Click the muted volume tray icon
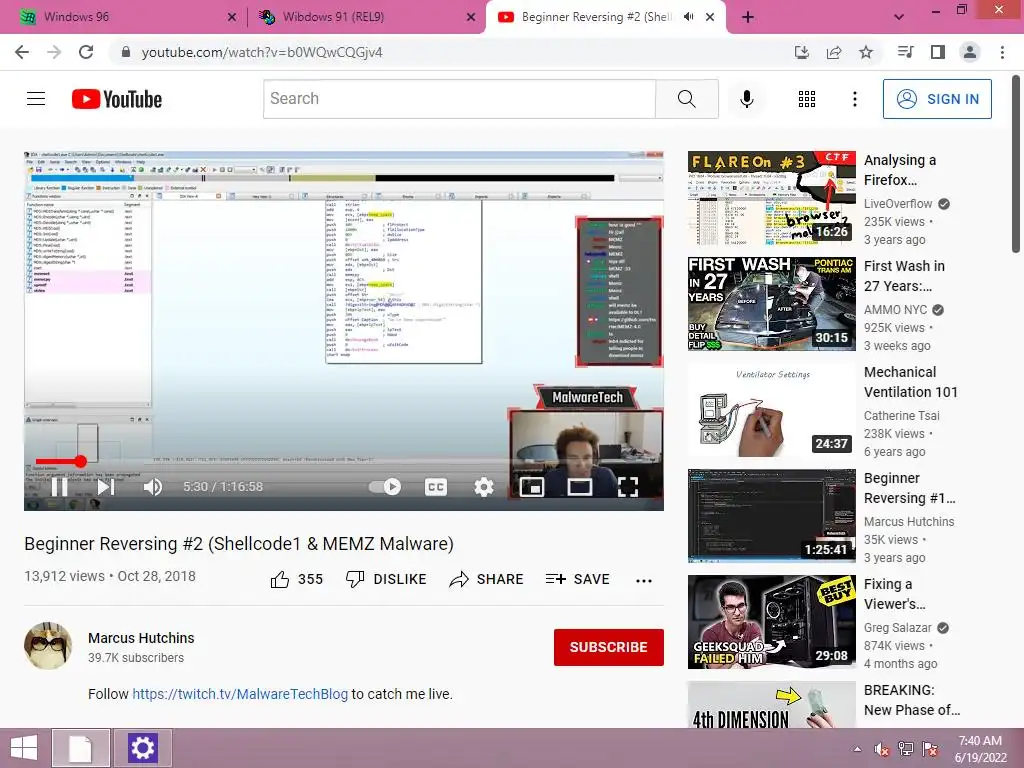Viewport: 1024px width, 768px height. tap(882, 748)
